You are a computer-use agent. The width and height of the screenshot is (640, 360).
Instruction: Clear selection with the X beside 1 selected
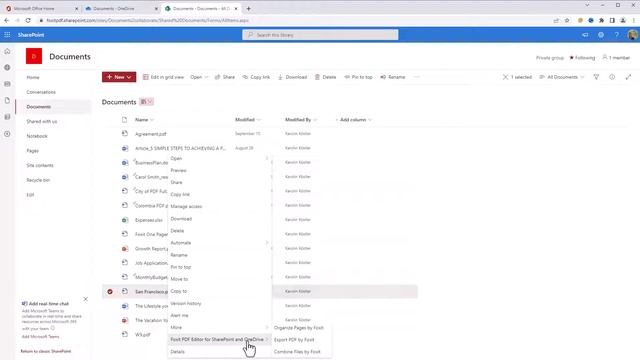click(x=505, y=77)
